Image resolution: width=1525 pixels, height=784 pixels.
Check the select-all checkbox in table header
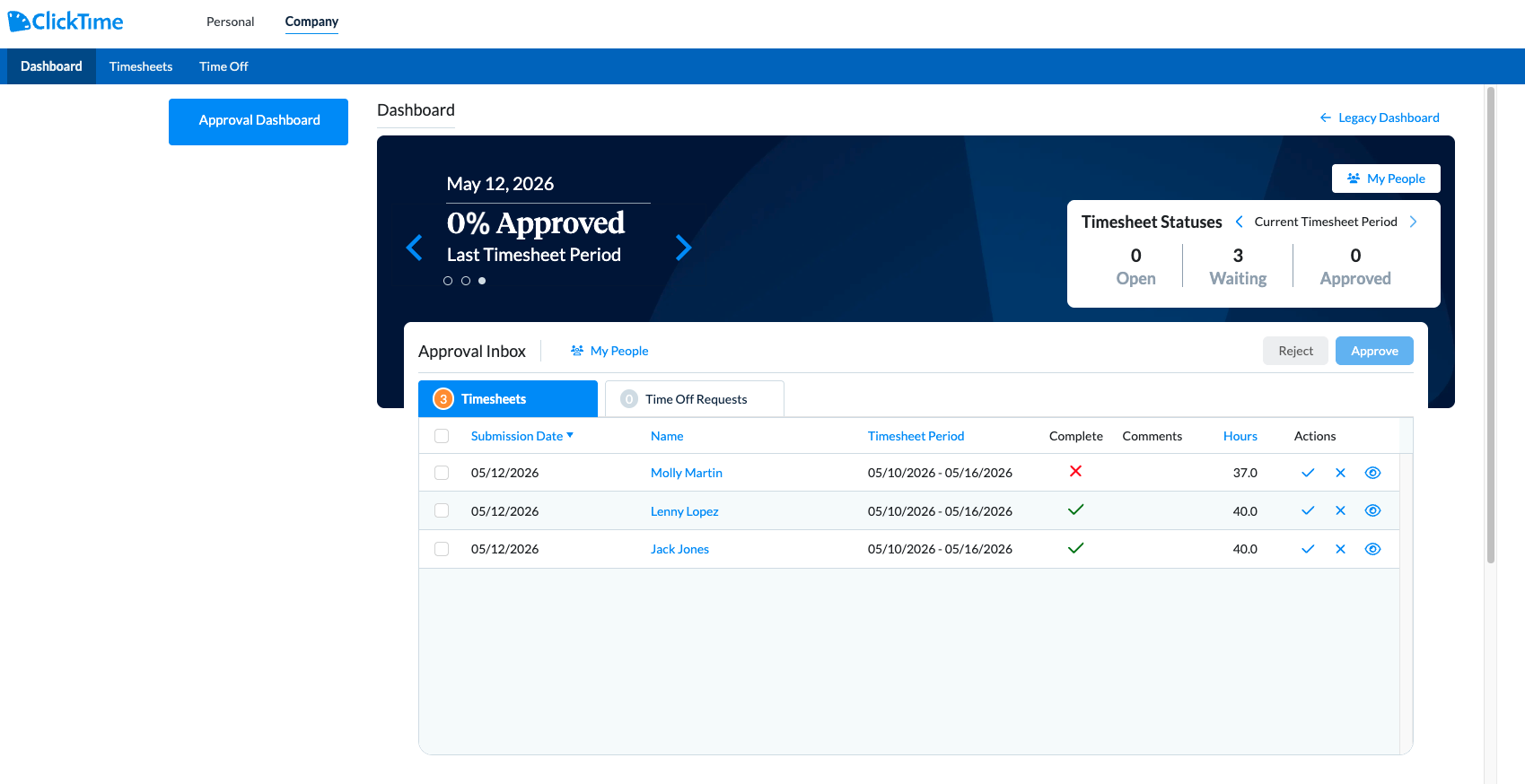(x=442, y=436)
